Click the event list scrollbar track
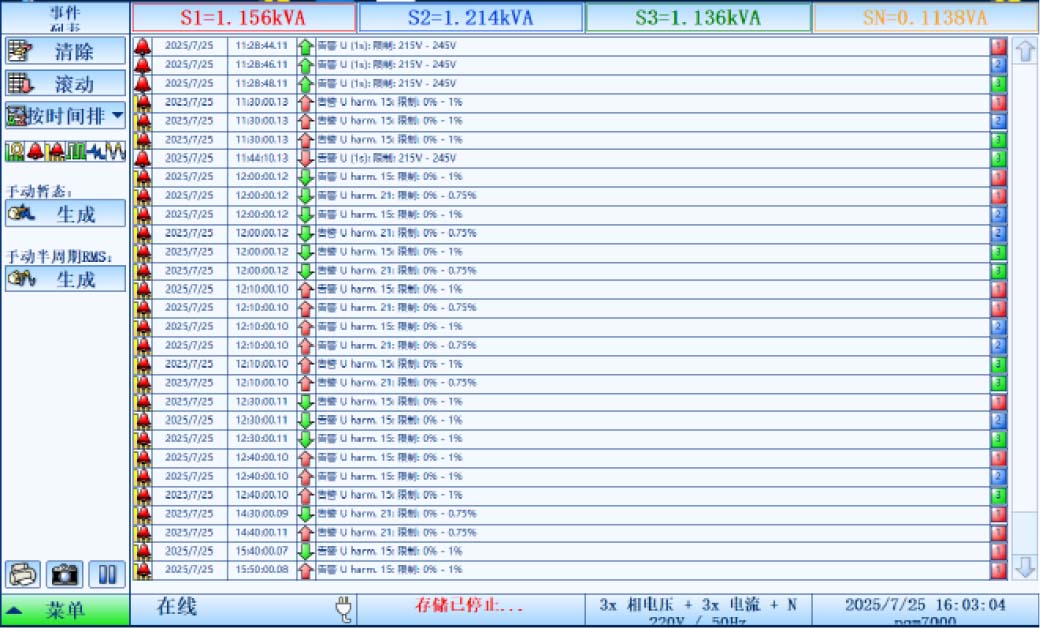The width and height of the screenshot is (1040, 628). (x=1024, y=300)
